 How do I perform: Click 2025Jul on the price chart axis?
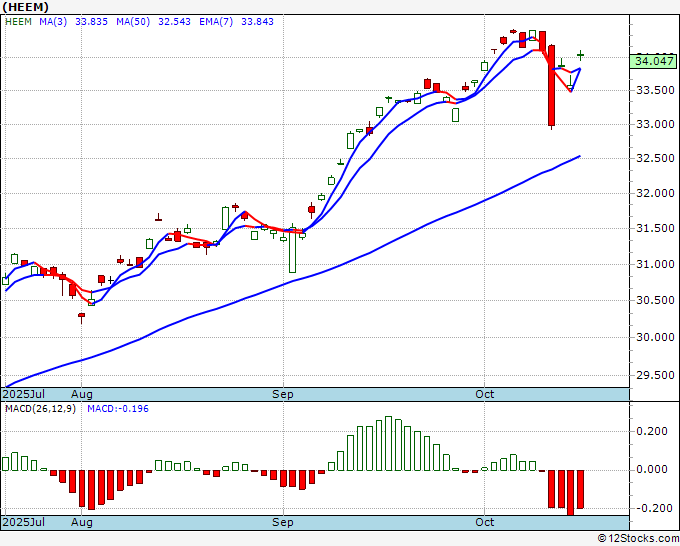click(24, 394)
